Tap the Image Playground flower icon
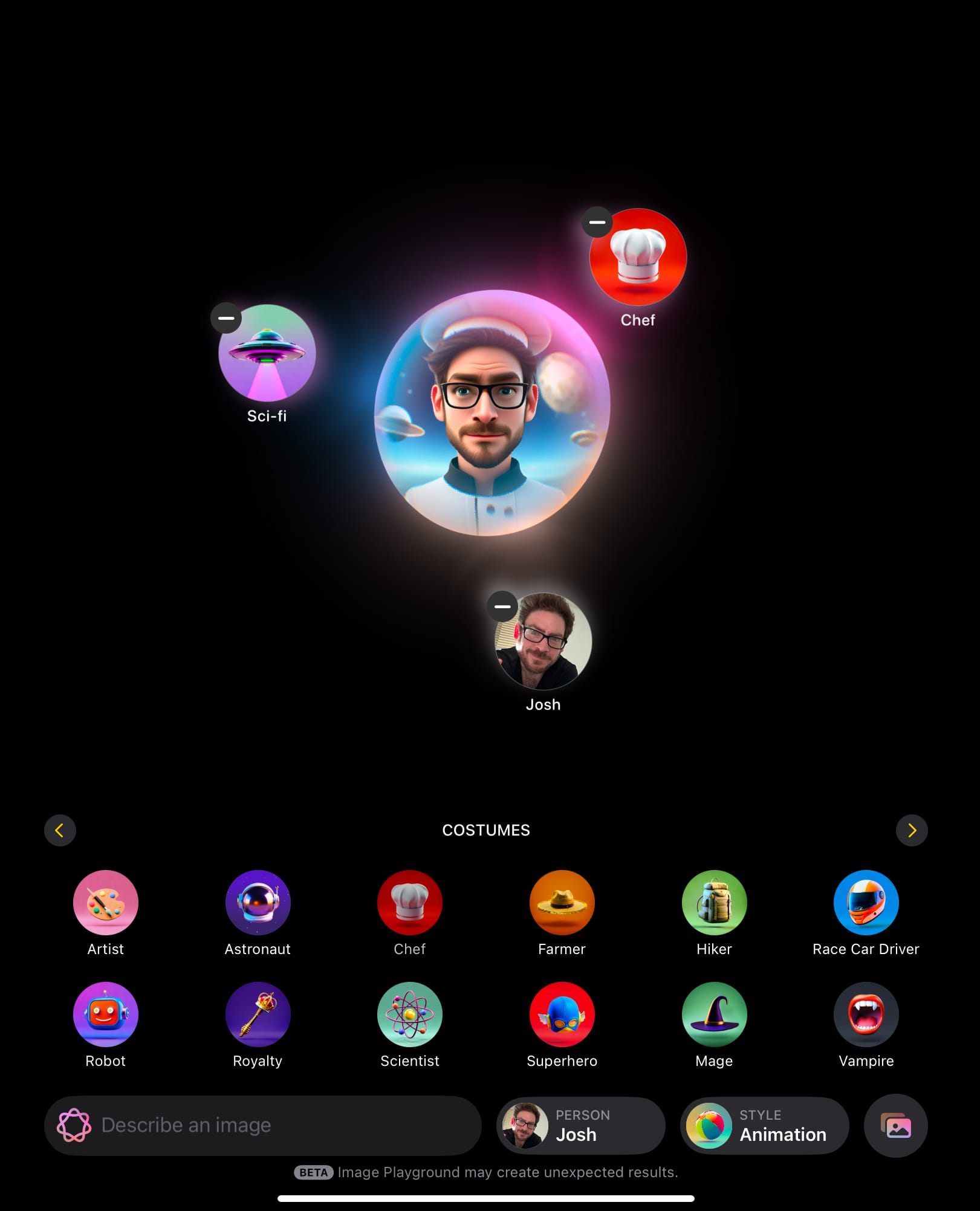Image resolution: width=980 pixels, height=1211 pixels. pyautogui.click(x=74, y=1125)
